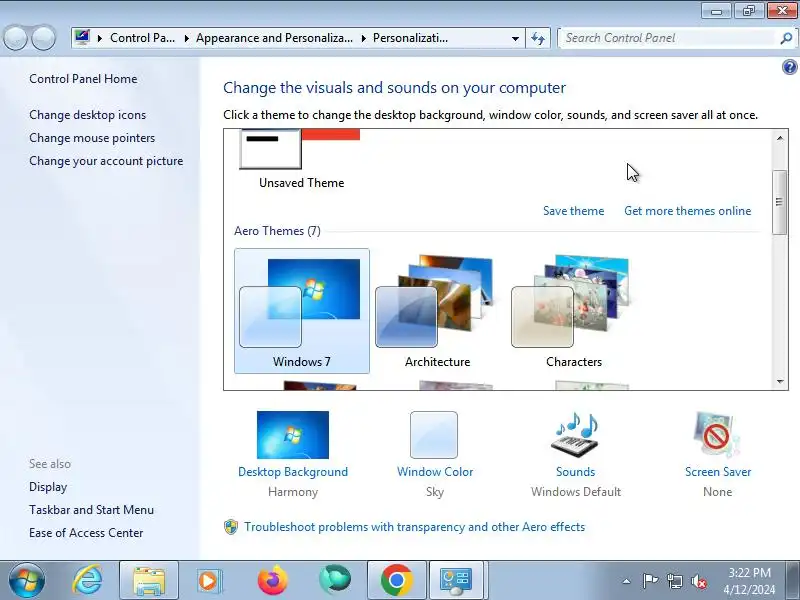This screenshot has height=600, width=800.
Task: Click the shield icon beside Troubleshoot link
Action: coord(231,527)
